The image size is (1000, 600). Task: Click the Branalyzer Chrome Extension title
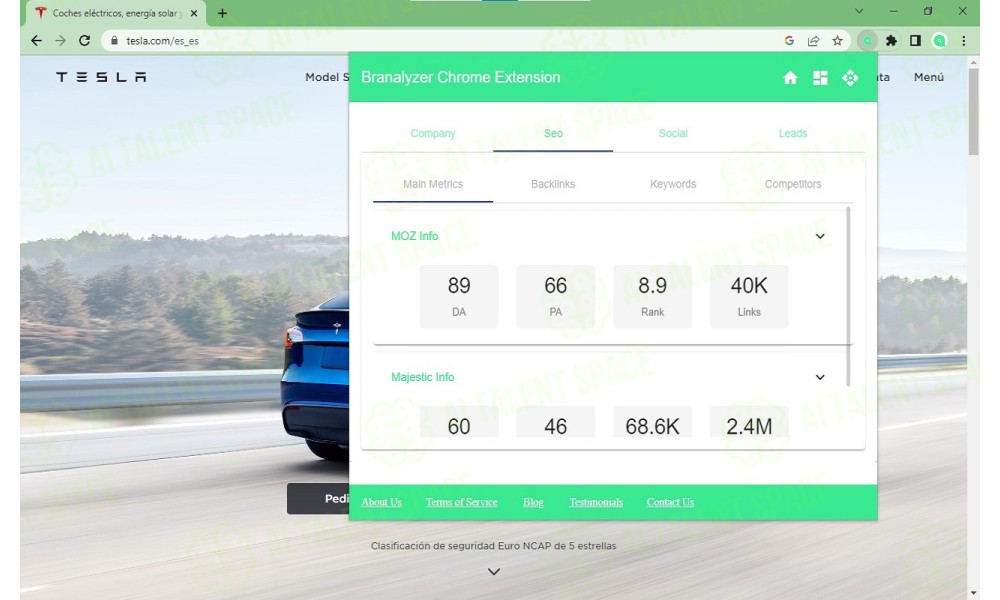point(460,78)
